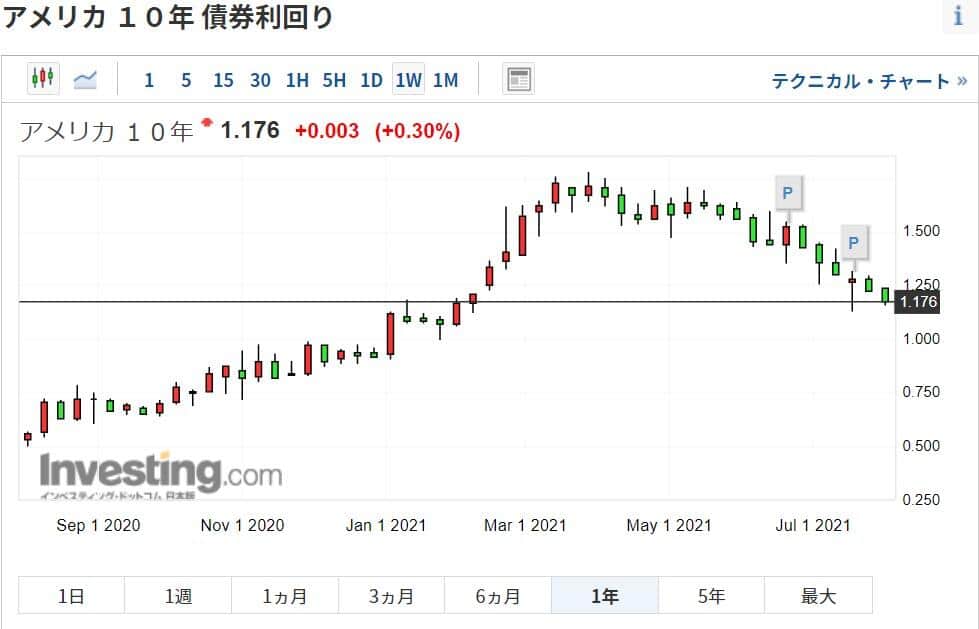Switch to the 5年 range tab
This screenshot has height=629, width=979.
tap(711, 596)
